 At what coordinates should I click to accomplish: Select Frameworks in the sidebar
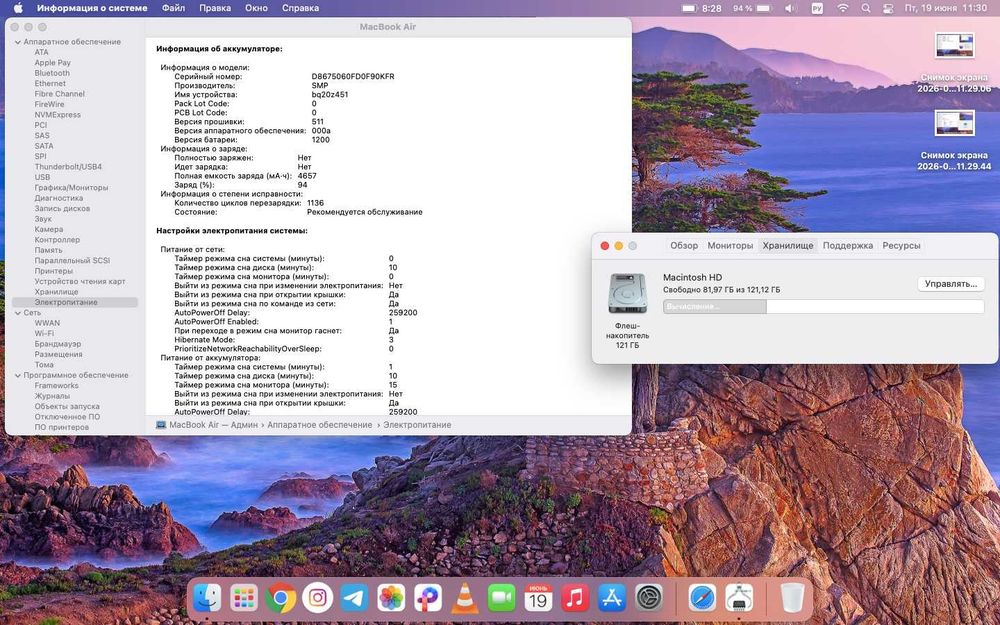click(x=56, y=386)
